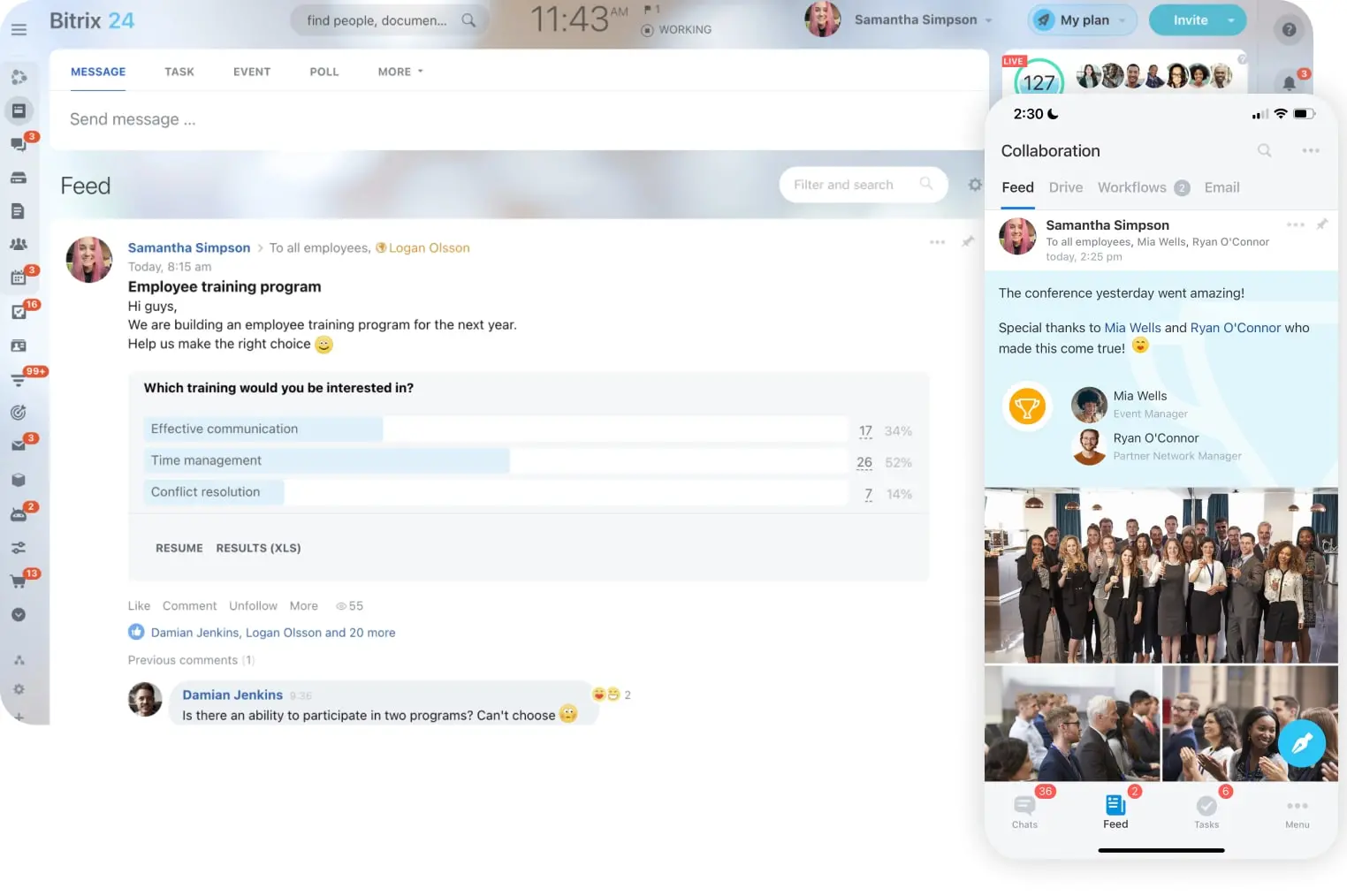This screenshot has width=1347, height=896.
Task: Open mail envelope icon in sidebar
Action: pyautogui.click(x=19, y=446)
